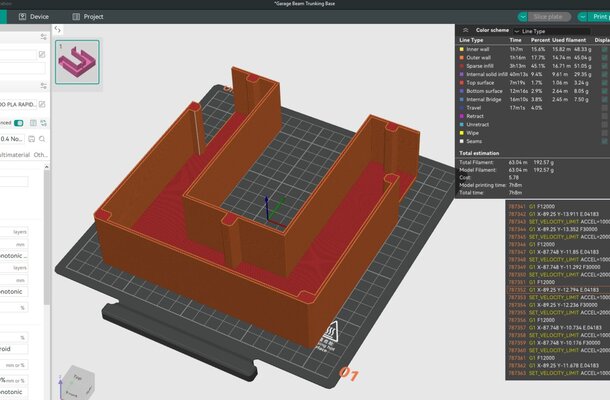Click the Cost 5.78 value
The width and height of the screenshot is (610, 400).
(x=514, y=178)
